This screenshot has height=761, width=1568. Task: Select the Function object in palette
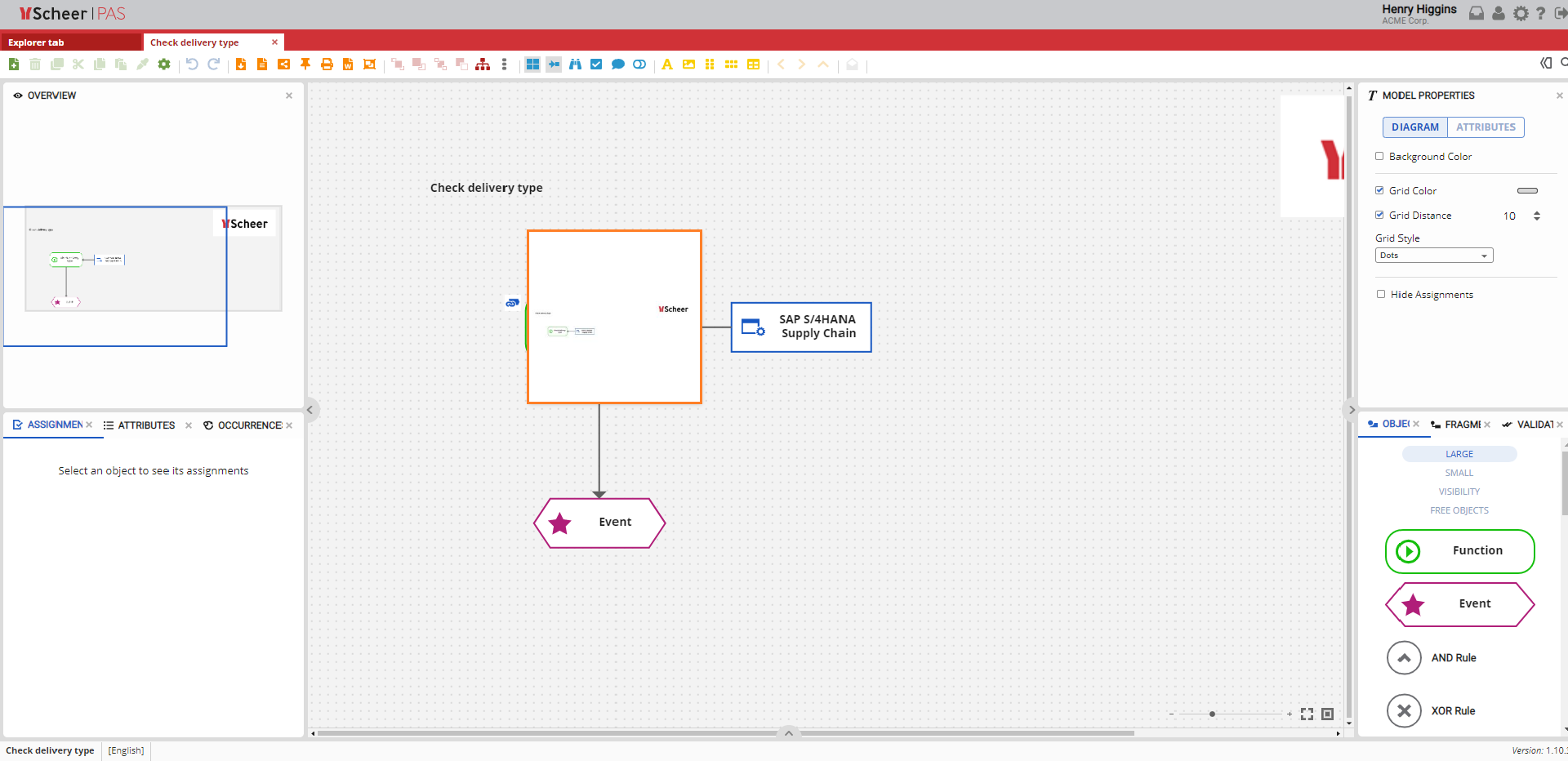[x=1459, y=551]
